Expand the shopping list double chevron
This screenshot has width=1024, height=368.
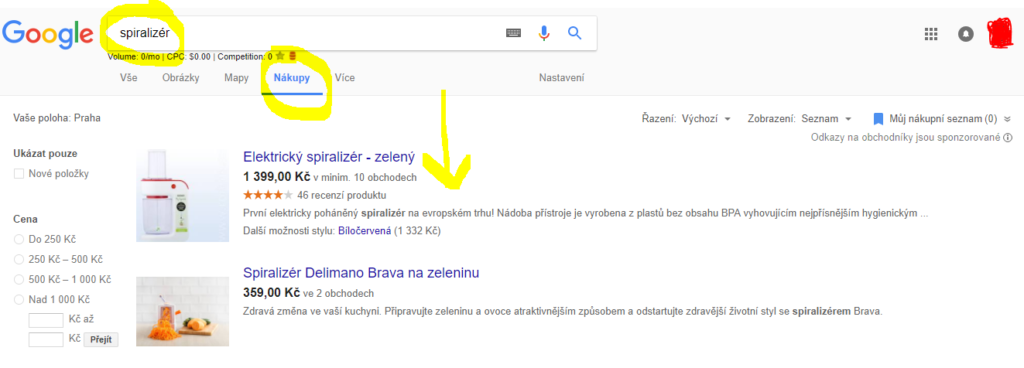point(1007,119)
